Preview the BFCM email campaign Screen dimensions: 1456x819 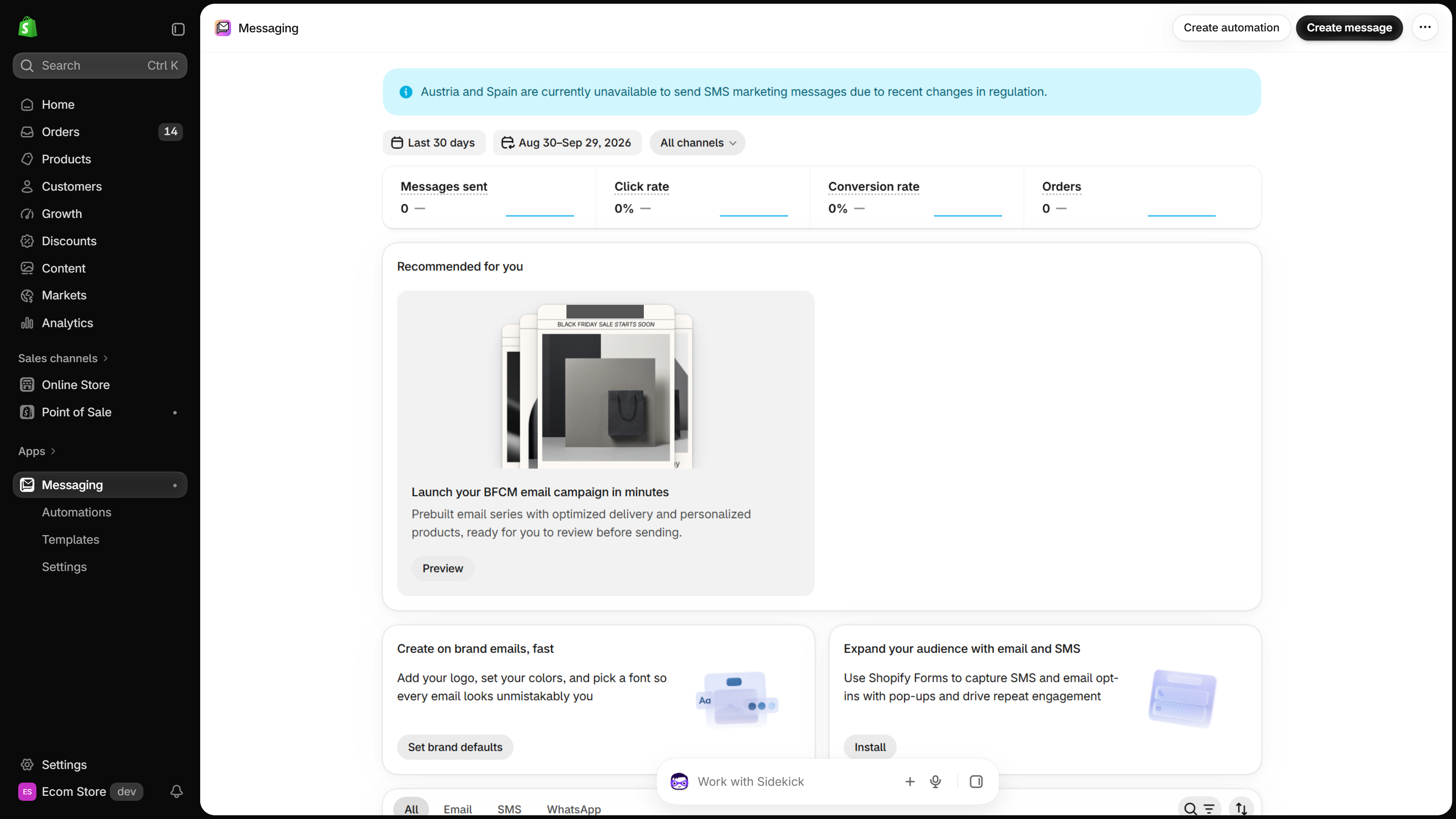443,568
